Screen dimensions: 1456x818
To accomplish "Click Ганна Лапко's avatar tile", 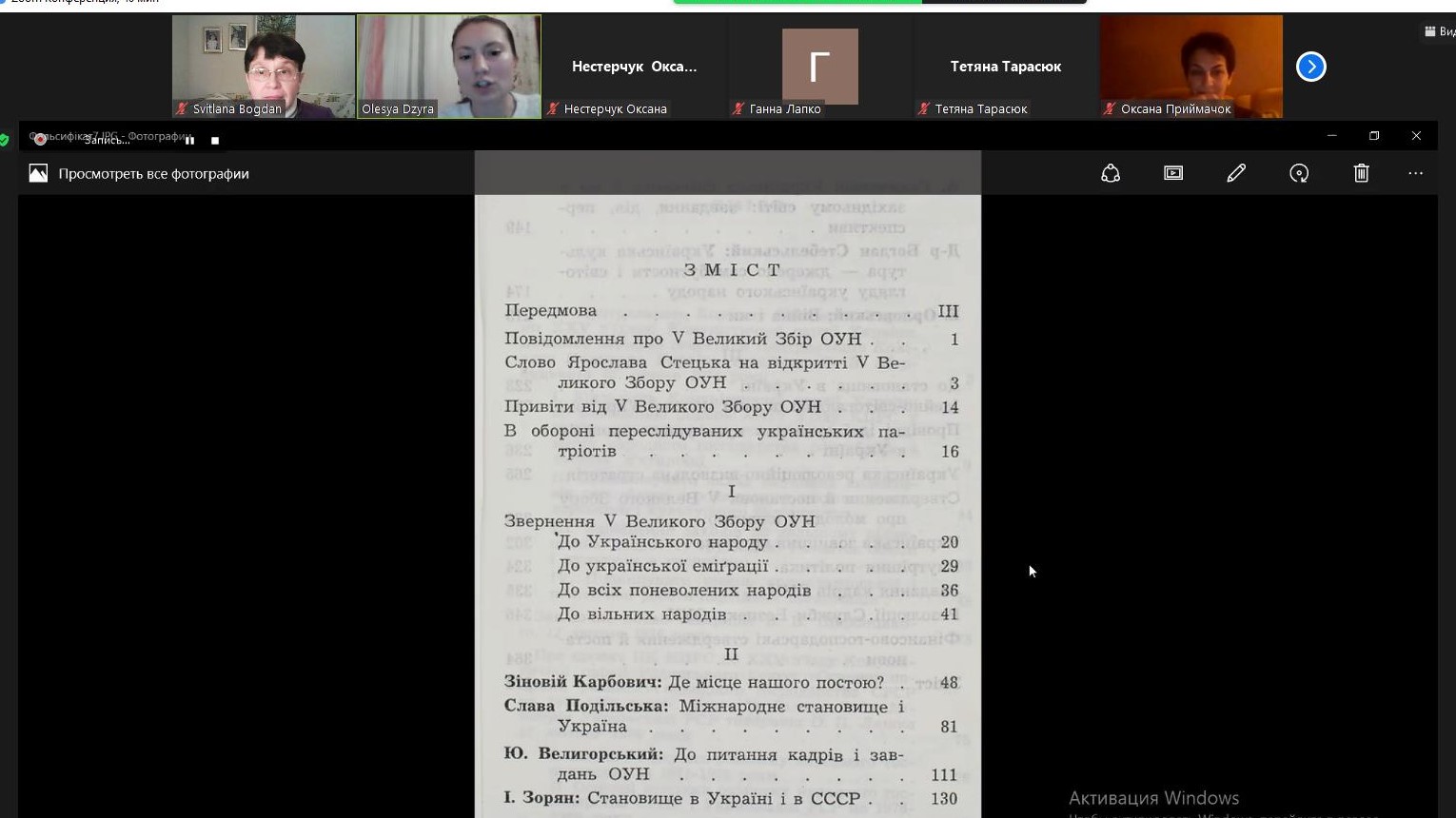I will click(819, 67).
